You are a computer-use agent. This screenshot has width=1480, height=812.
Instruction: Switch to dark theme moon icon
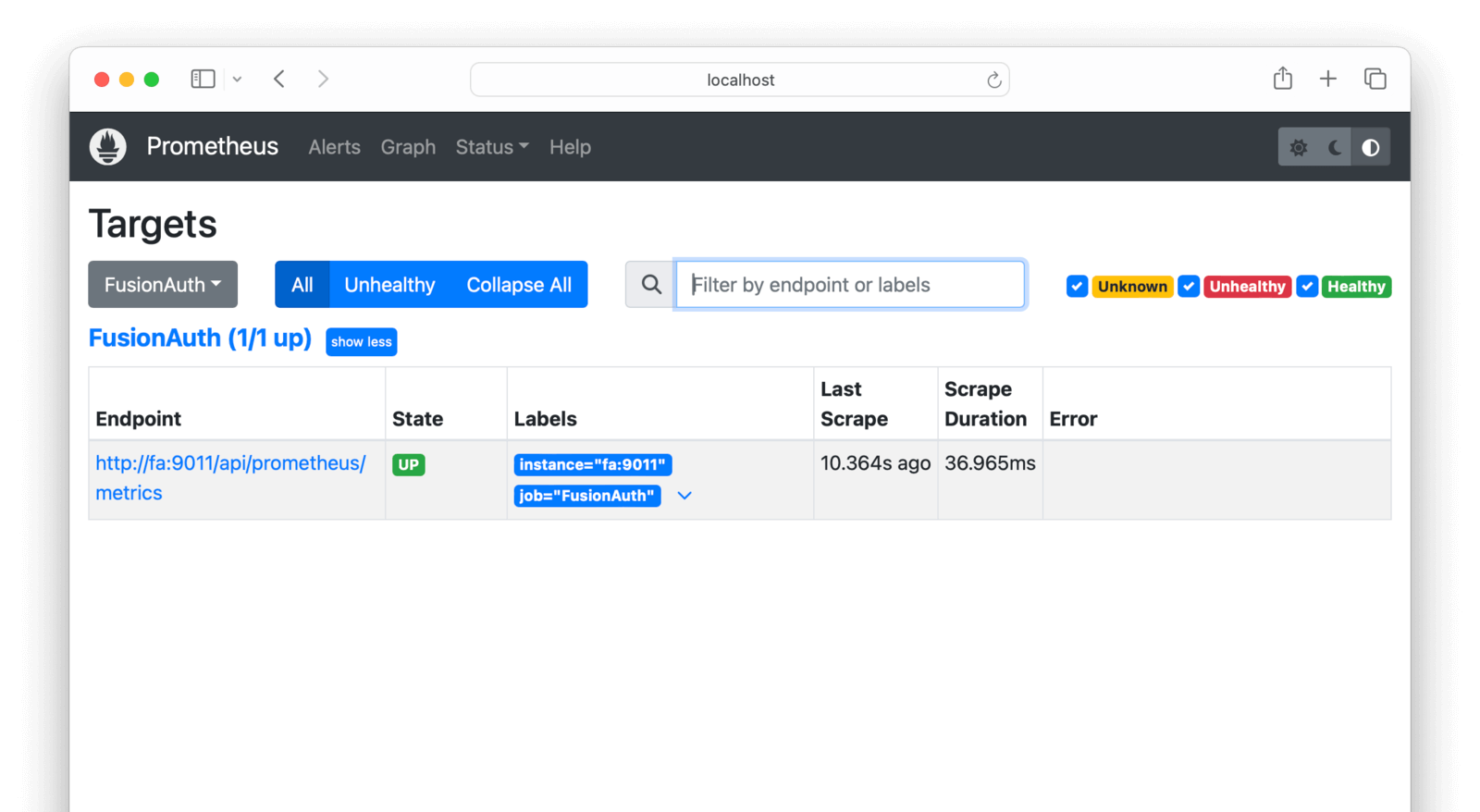pyautogui.click(x=1334, y=148)
